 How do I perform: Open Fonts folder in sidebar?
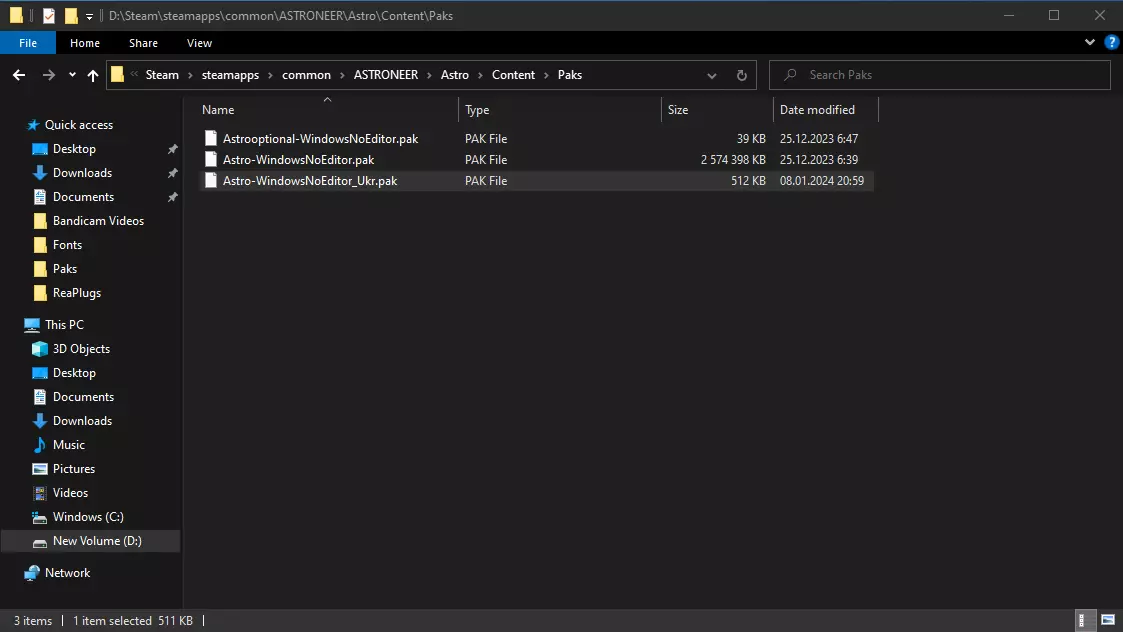(67, 245)
